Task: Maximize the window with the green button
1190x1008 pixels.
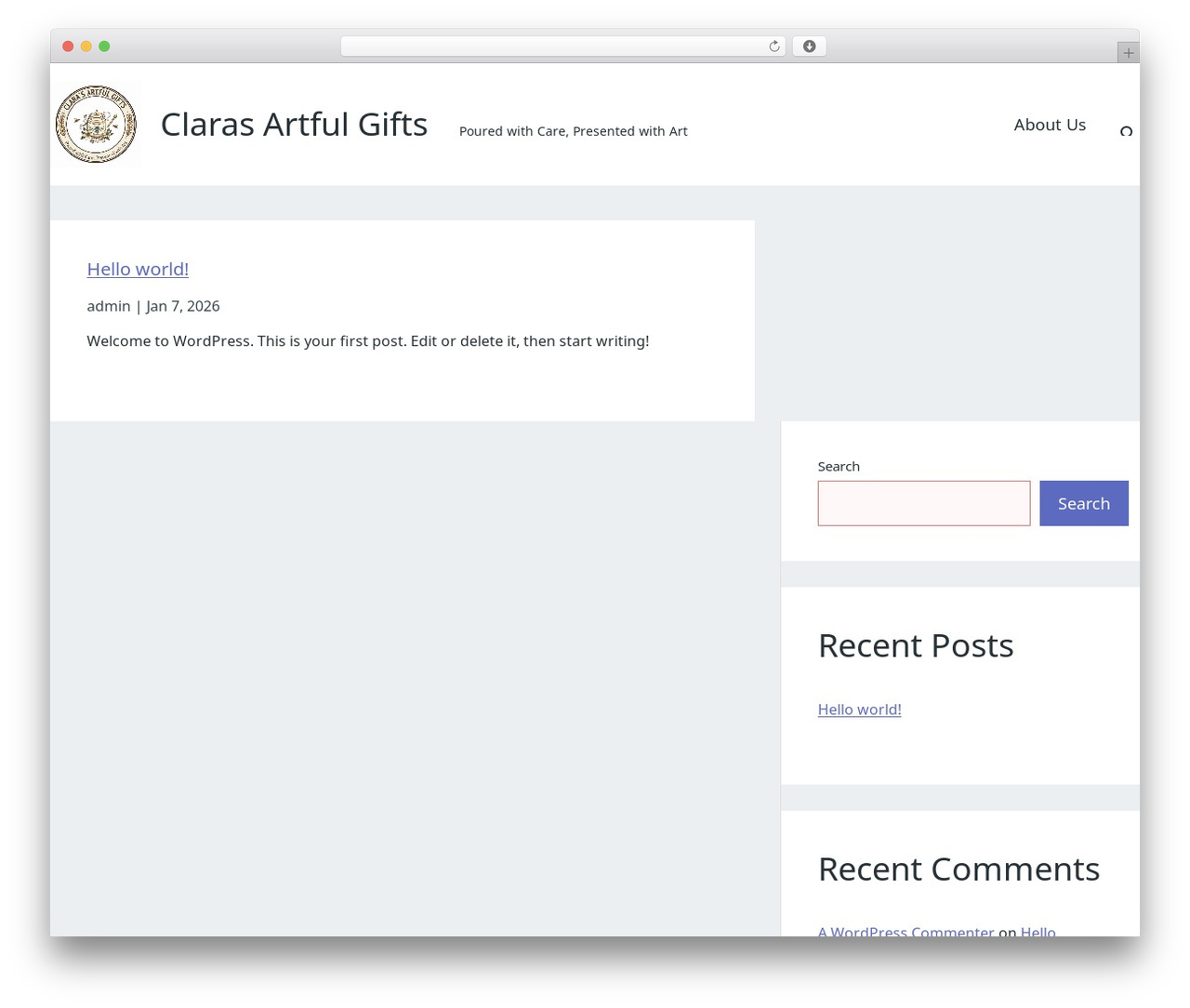Action: pyautogui.click(x=104, y=46)
